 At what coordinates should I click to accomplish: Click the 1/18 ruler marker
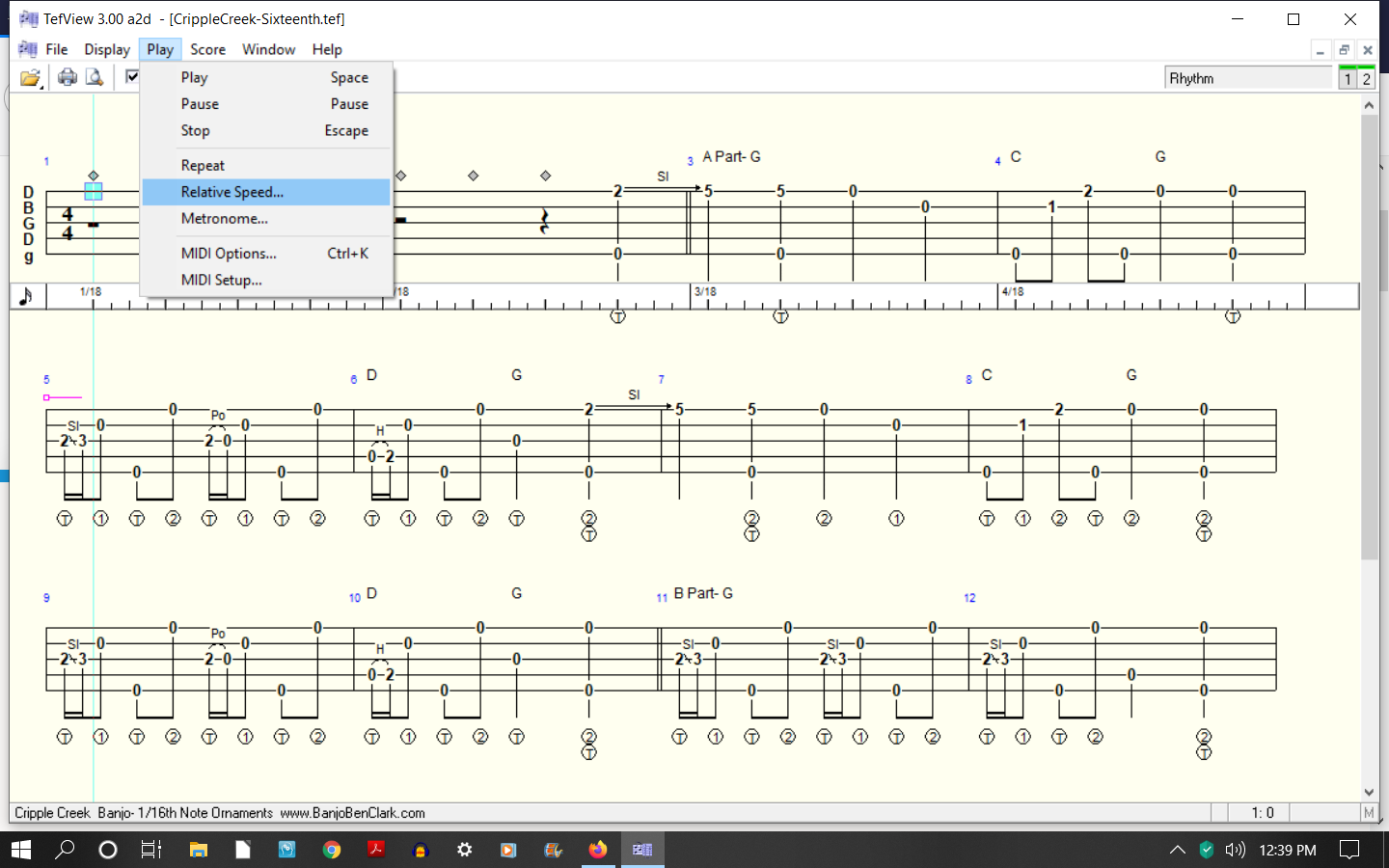(91, 291)
